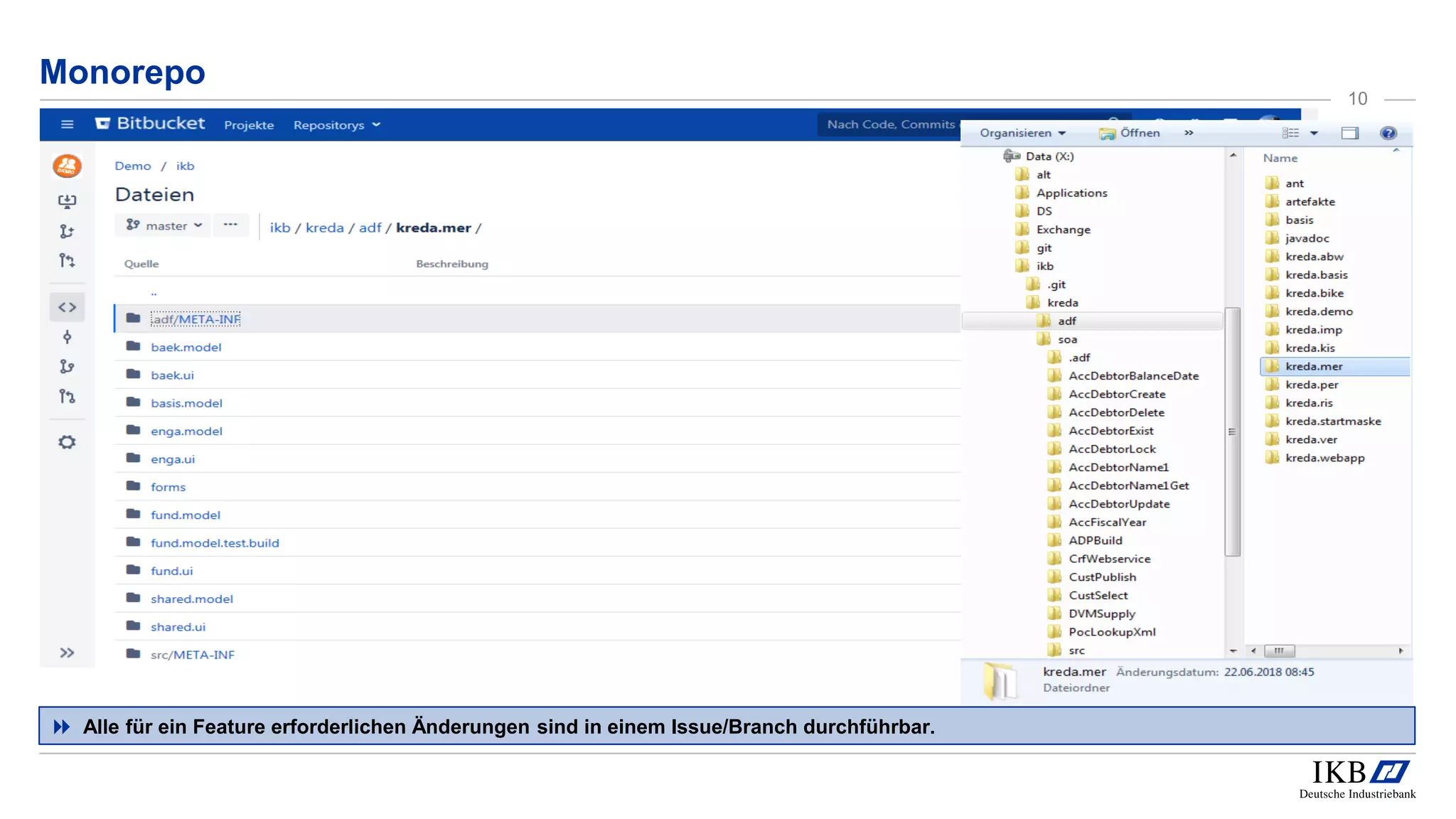Open the Commits icon in sidebar

(68, 337)
